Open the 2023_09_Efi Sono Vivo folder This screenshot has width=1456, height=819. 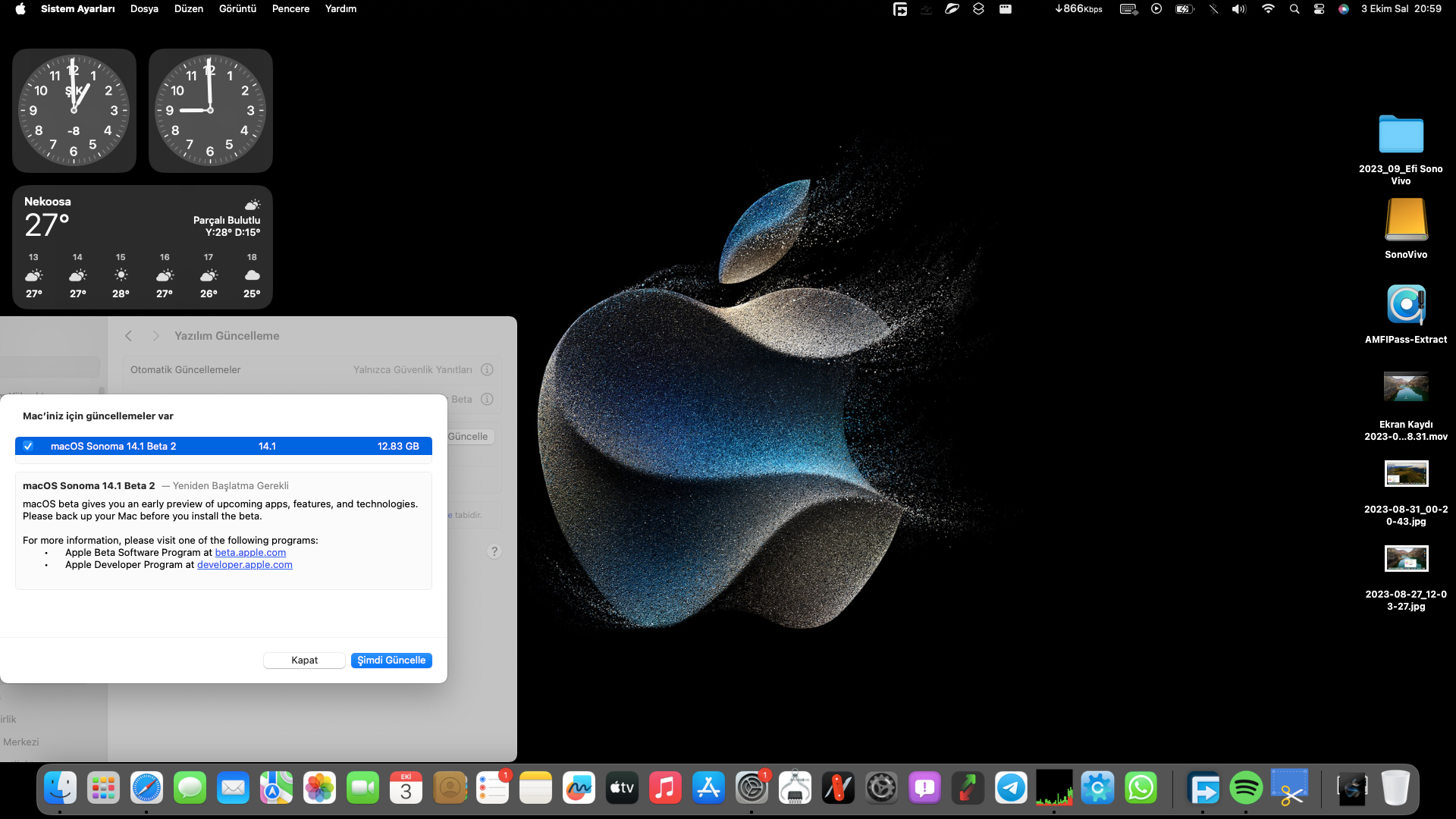(1401, 135)
